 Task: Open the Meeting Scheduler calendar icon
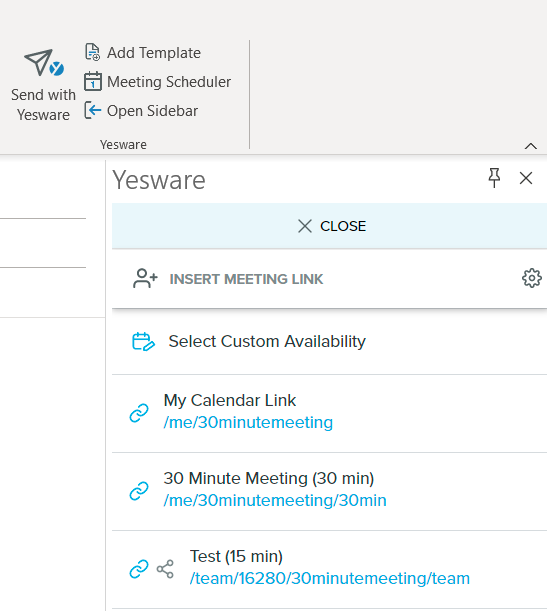point(93,81)
